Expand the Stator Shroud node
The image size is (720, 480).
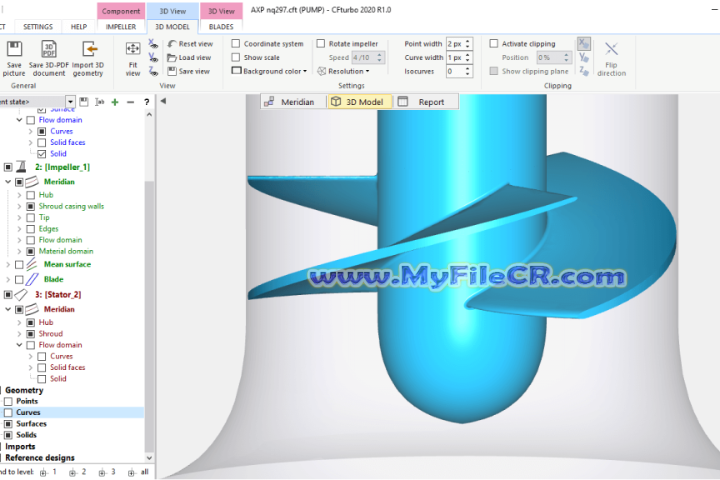(19, 334)
